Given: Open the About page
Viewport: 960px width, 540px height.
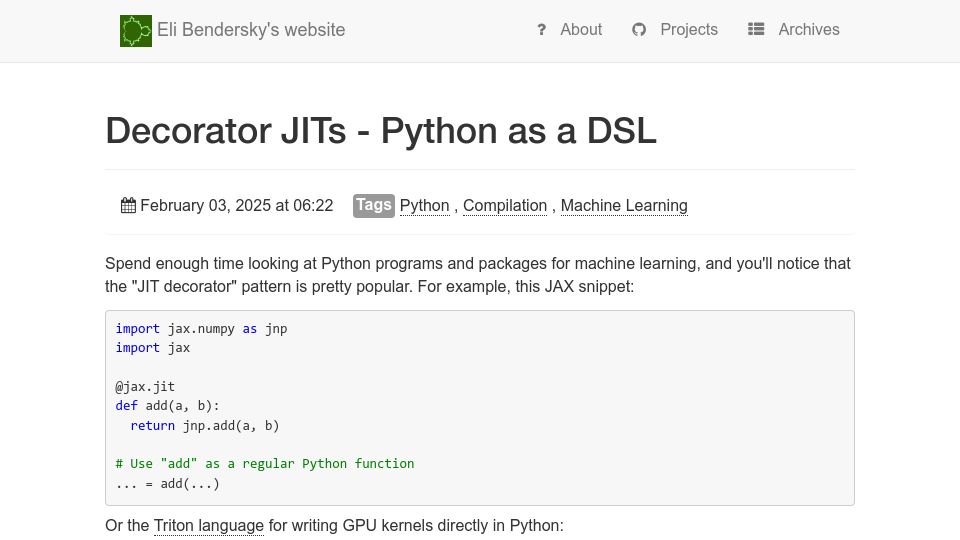Looking at the screenshot, I should (x=580, y=29).
